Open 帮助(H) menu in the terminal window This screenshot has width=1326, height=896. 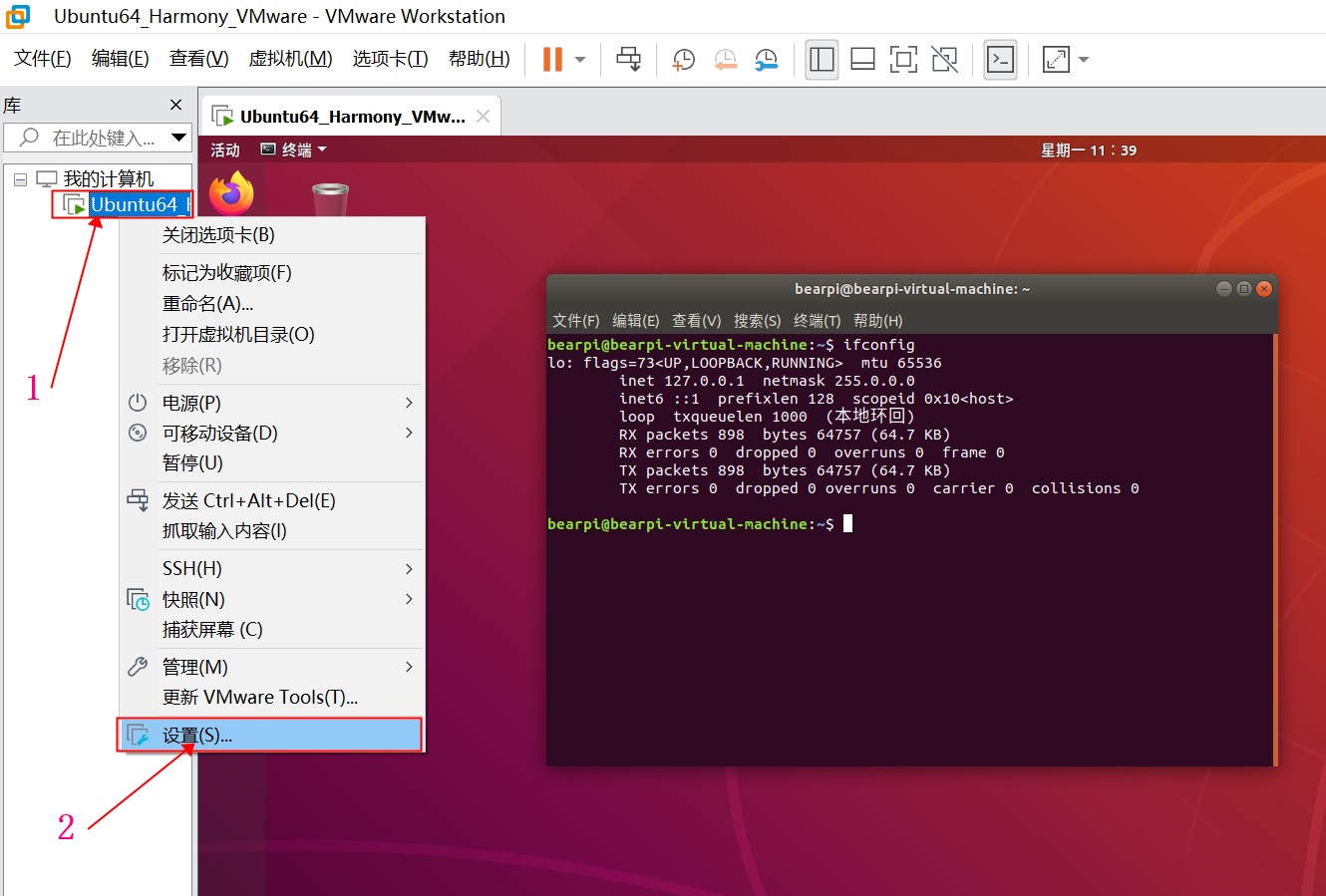[x=878, y=321]
